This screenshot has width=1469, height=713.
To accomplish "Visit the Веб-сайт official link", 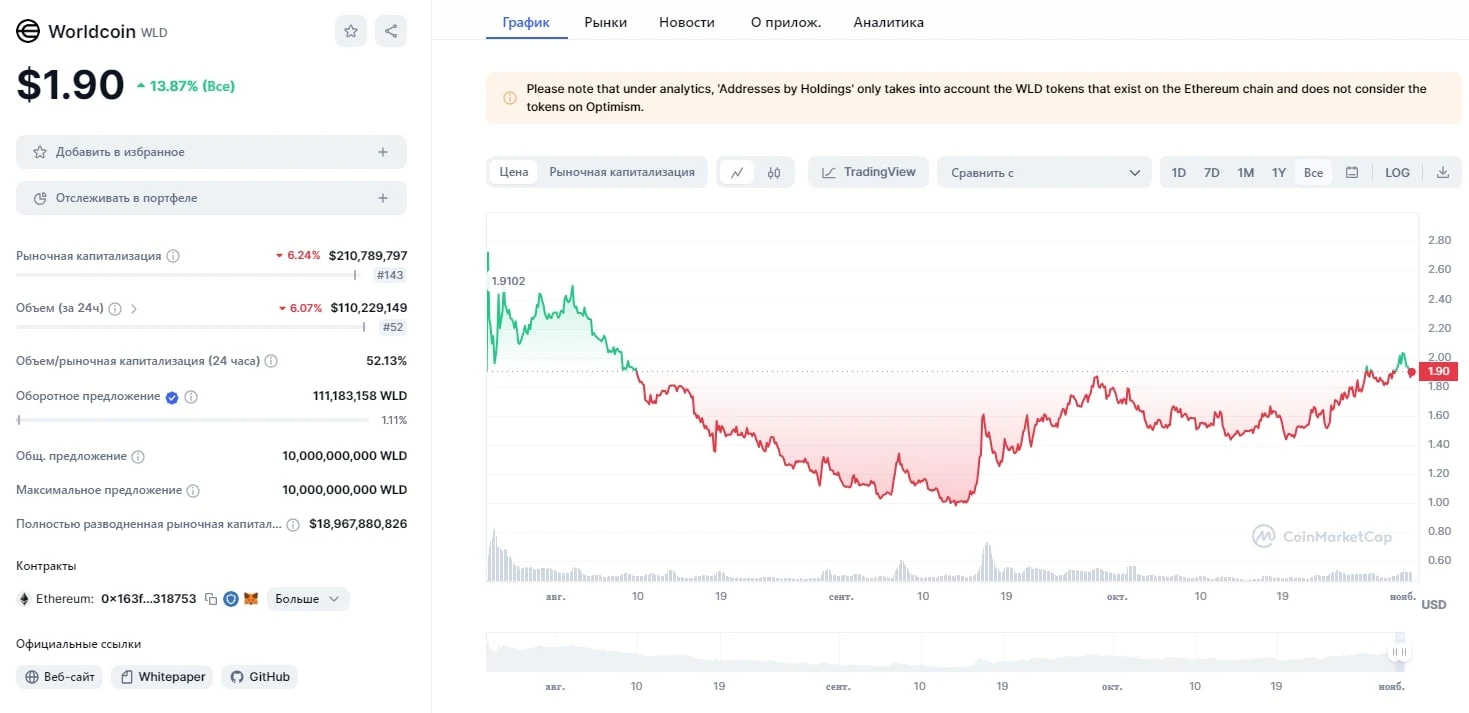I will [x=60, y=677].
